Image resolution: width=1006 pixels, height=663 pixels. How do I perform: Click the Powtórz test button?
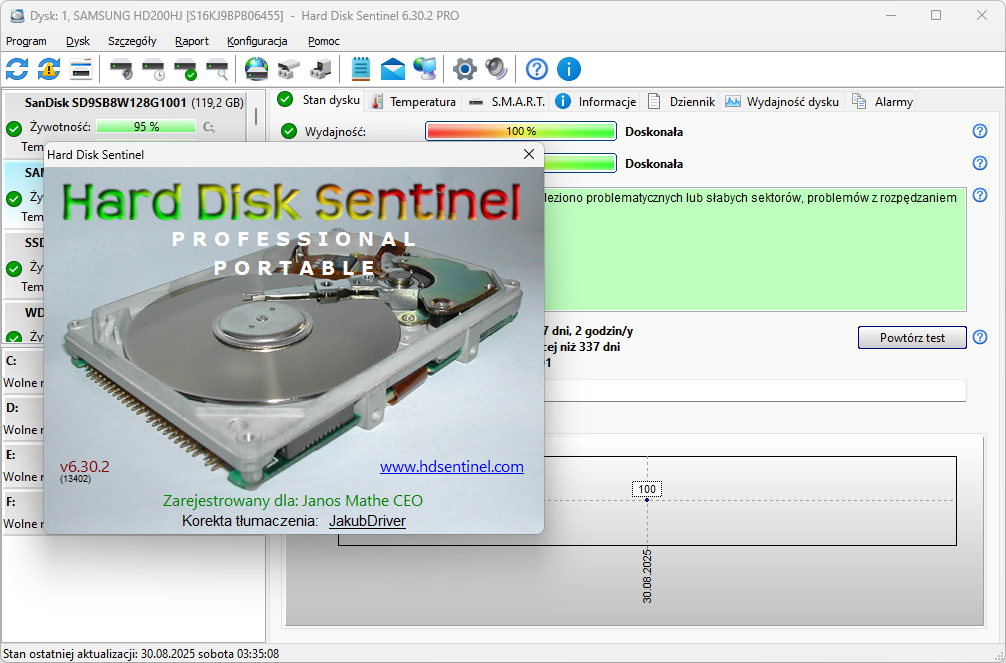point(912,338)
